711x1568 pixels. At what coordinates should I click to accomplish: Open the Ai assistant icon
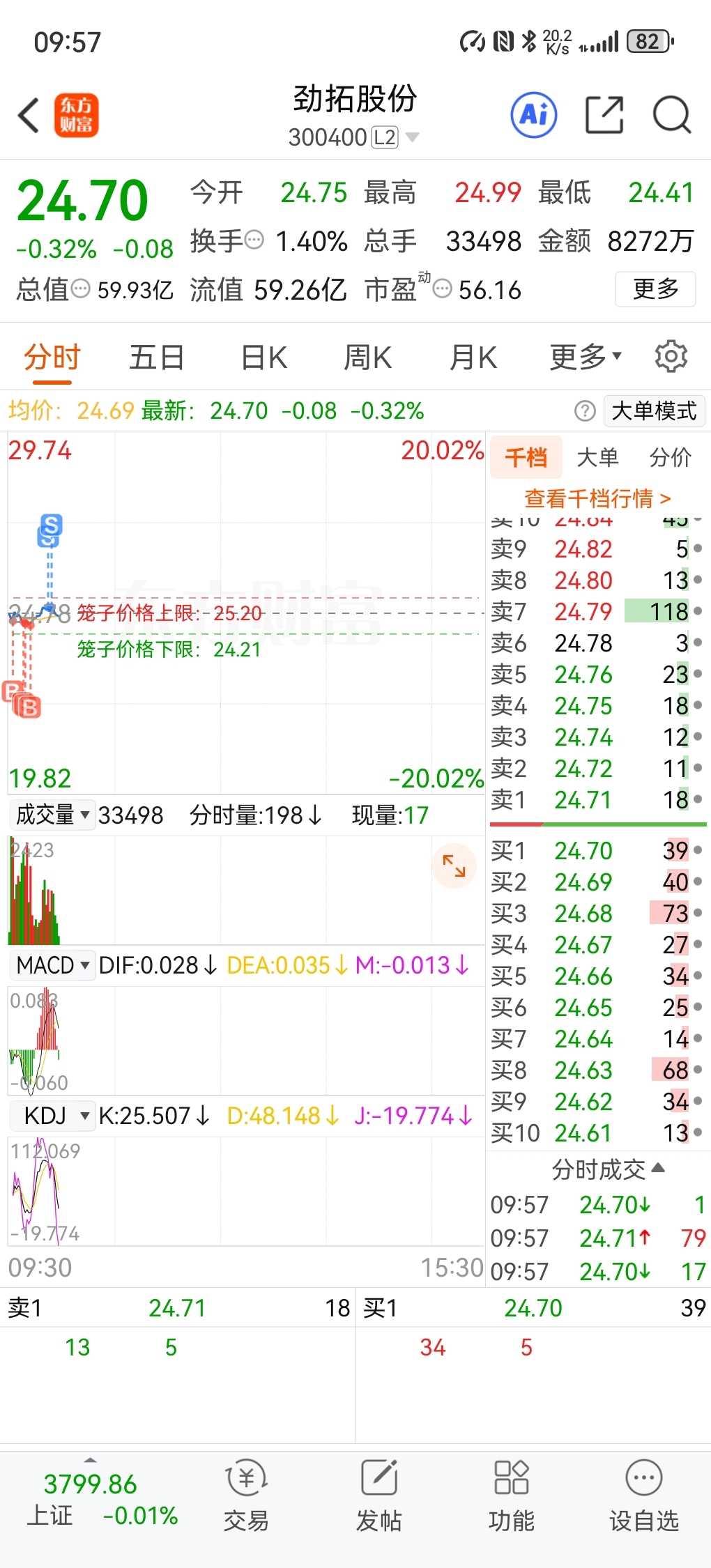click(534, 114)
